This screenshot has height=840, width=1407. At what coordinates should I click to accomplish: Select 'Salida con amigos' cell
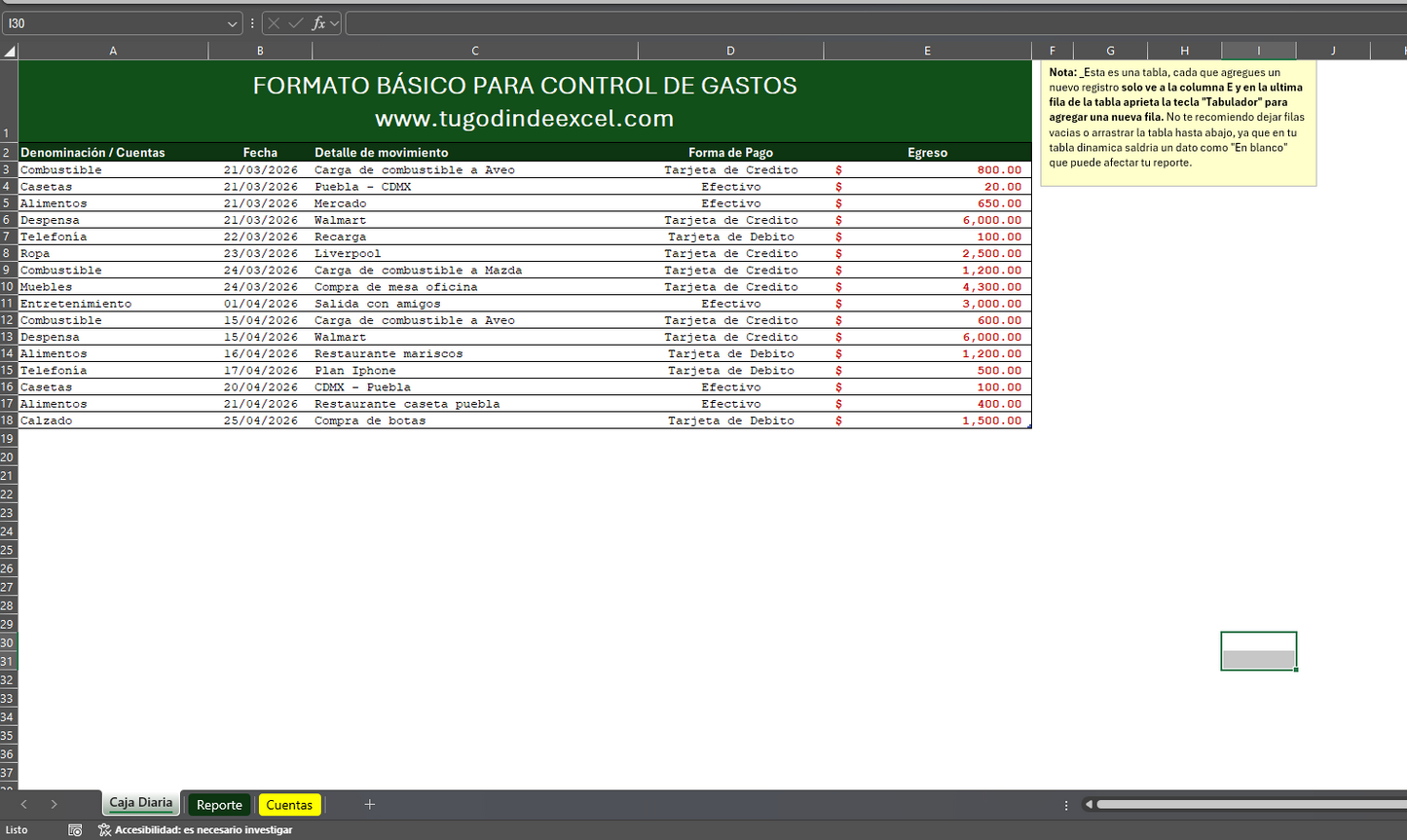click(475, 304)
